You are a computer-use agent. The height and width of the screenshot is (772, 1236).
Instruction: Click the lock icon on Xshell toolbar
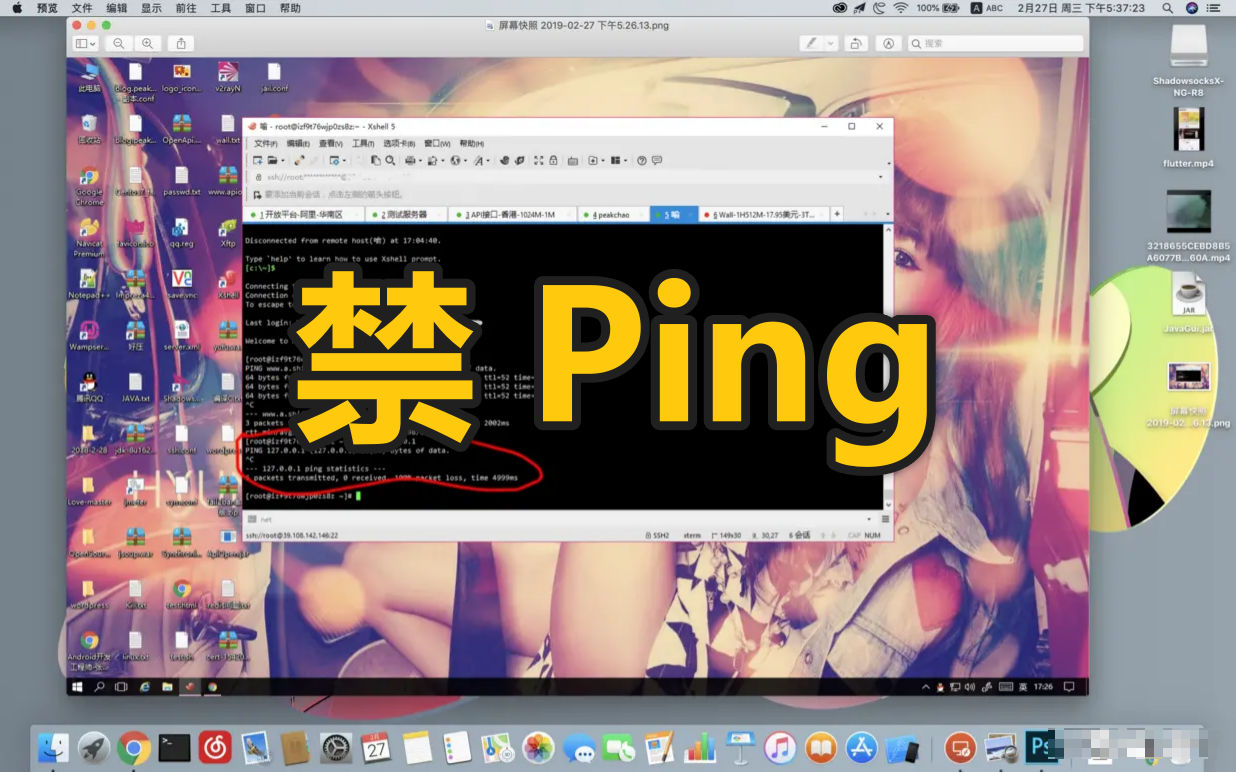coord(553,161)
